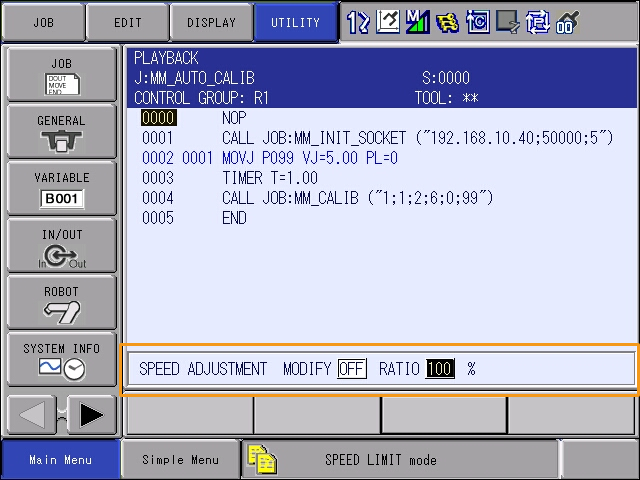640x480 pixels.
Task: Click the yellow security mode icon
Action: [x=447, y=23]
